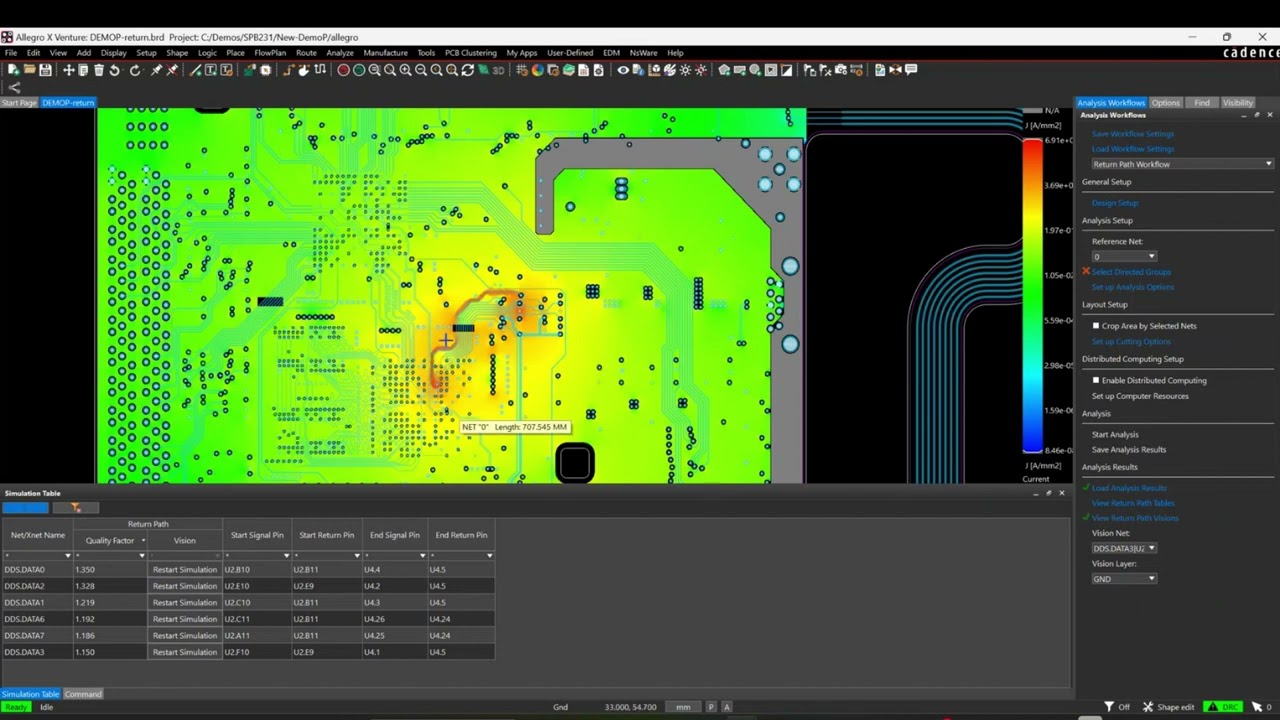Click the Open folder icon
This screenshot has width=1280, height=720.
[x=29, y=70]
